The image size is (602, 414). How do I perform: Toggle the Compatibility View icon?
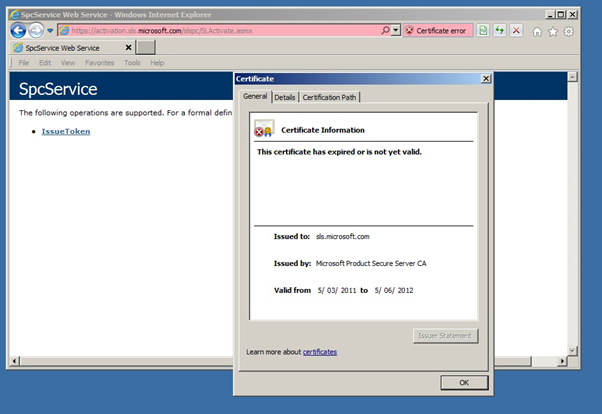pyautogui.click(x=483, y=31)
